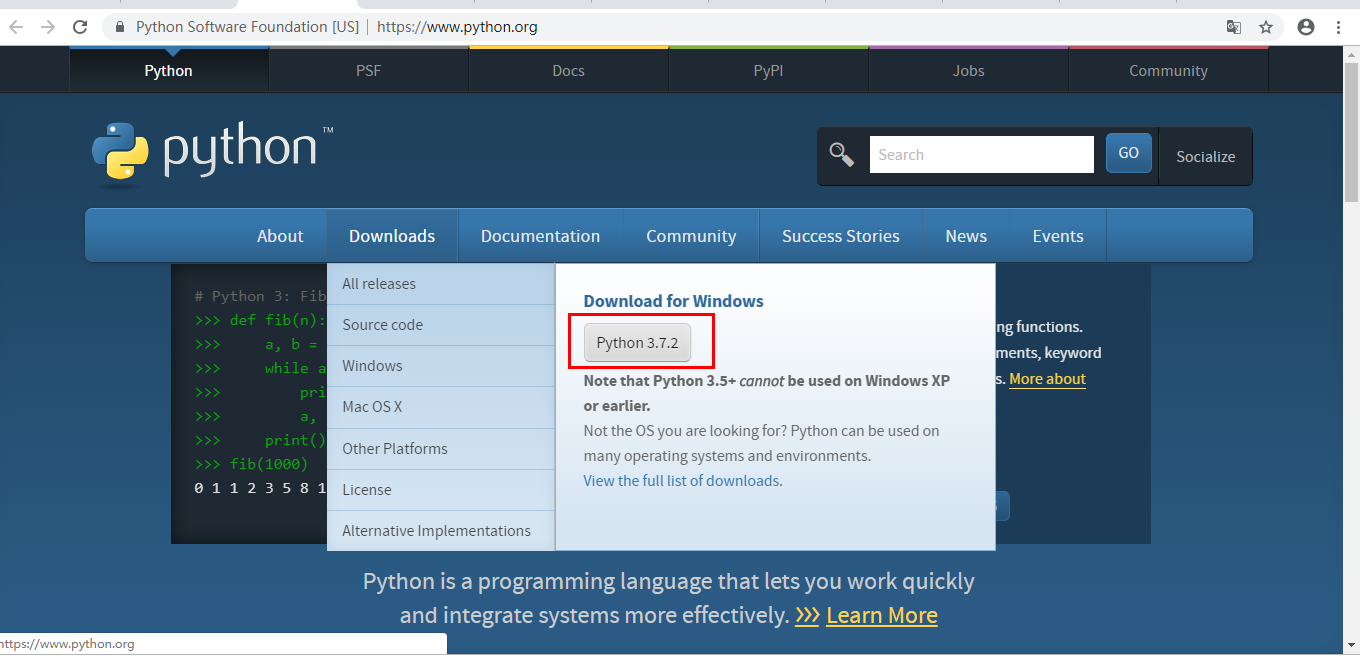Open the Socialize dropdown
This screenshot has height=656, width=1360.
tap(1205, 156)
